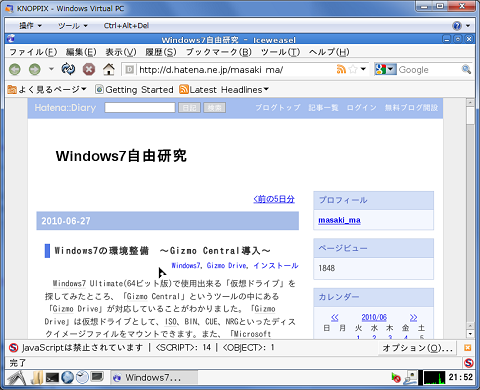Switch to Windows7... taskbar window button
This screenshot has width=480, height=390.
154,378
